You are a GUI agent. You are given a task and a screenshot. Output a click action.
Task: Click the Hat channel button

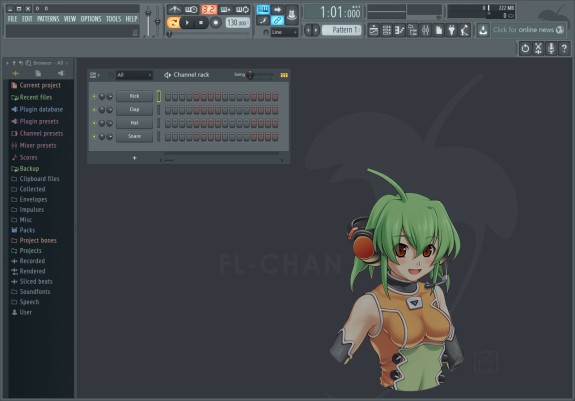[x=134, y=123]
